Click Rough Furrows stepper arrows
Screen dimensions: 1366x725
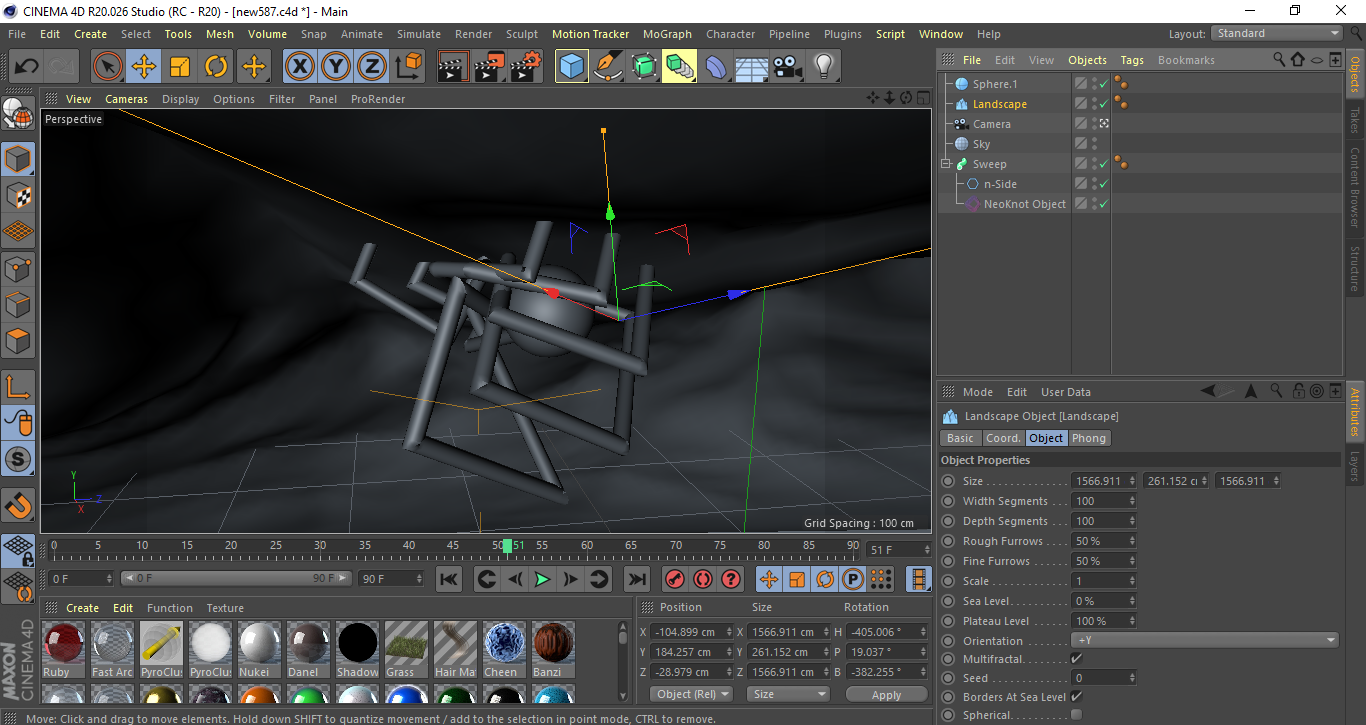pyautogui.click(x=1132, y=541)
